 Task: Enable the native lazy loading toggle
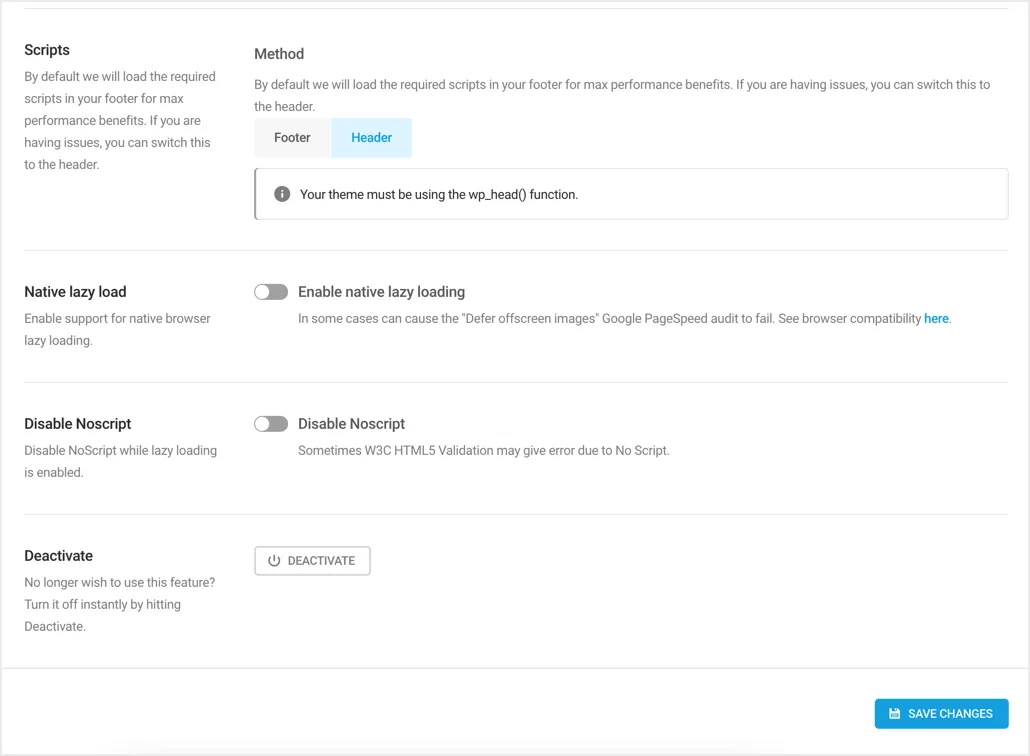coord(271,292)
